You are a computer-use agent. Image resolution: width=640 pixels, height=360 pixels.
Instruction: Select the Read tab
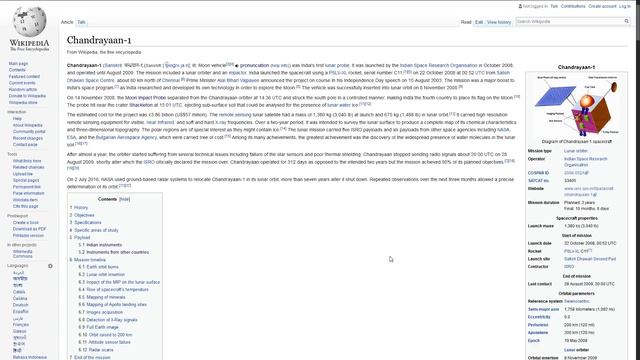click(466, 22)
